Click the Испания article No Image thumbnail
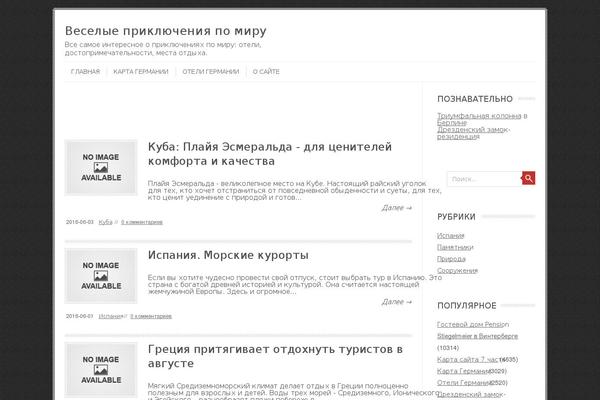 point(101,276)
